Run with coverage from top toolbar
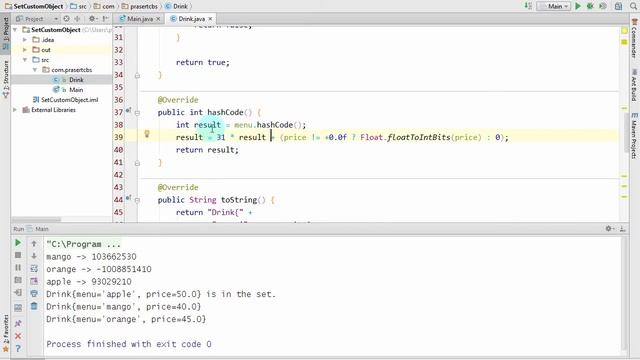Image resolution: width=640 pixels, height=360 pixels. [x=603, y=6]
